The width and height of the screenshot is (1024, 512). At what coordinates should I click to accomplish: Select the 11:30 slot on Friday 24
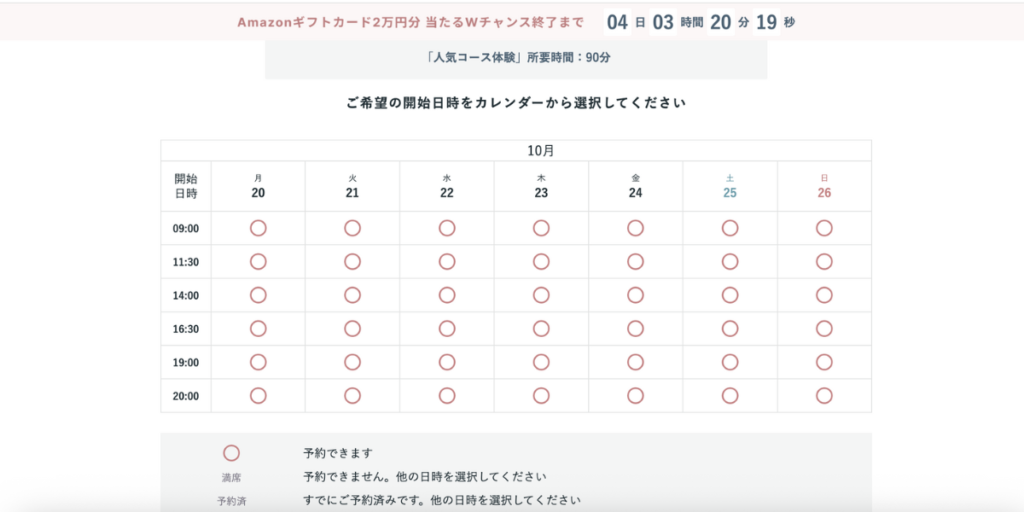[x=636, y=262]
